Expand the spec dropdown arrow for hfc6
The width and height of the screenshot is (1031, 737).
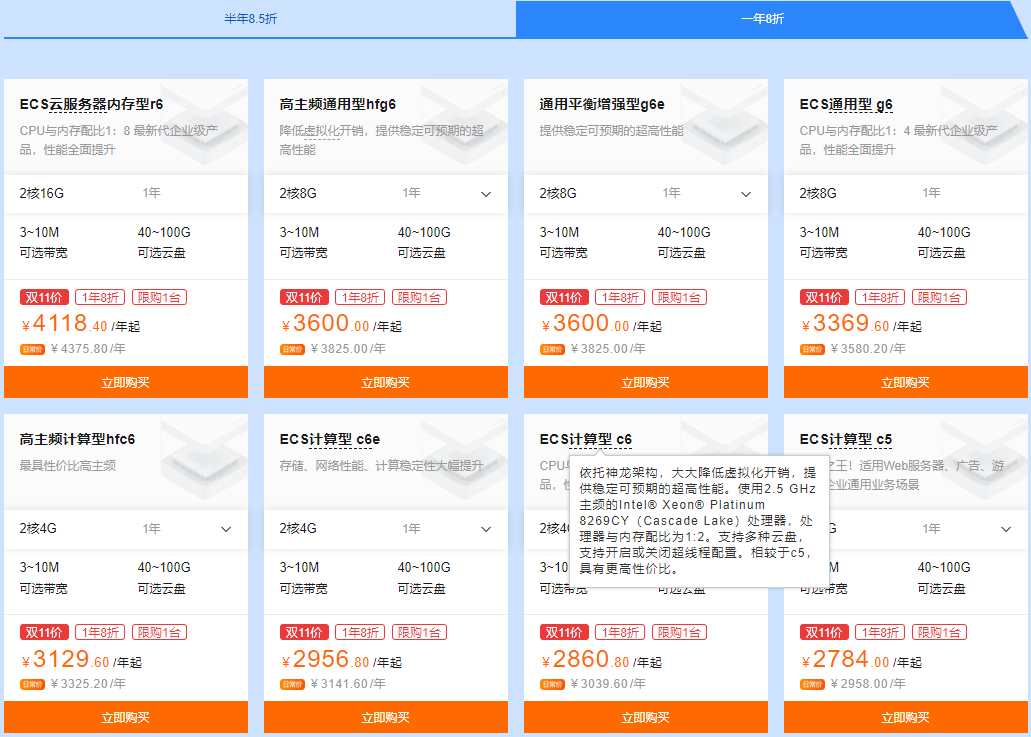(x=226, y=529)
